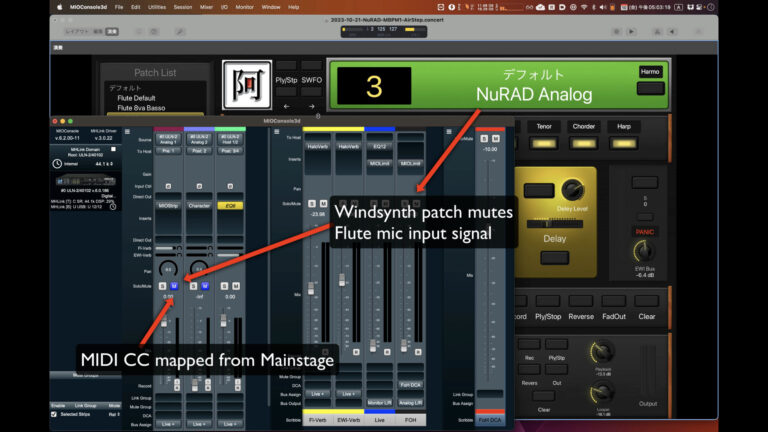Click the Delay Level knob

click(x=572, y=190)
